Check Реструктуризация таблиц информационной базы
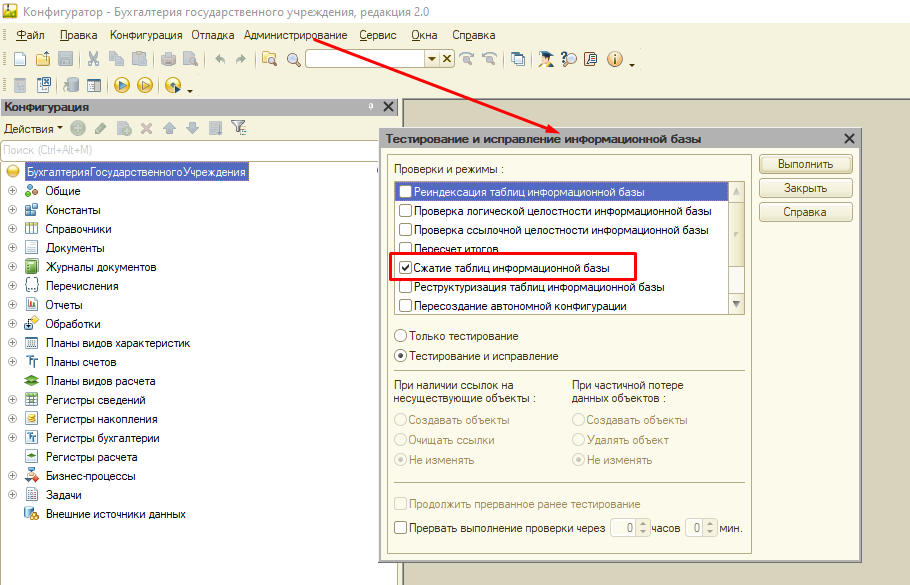Image resolution: width=910 pixels, height=585 pixels. coord(405,287)
